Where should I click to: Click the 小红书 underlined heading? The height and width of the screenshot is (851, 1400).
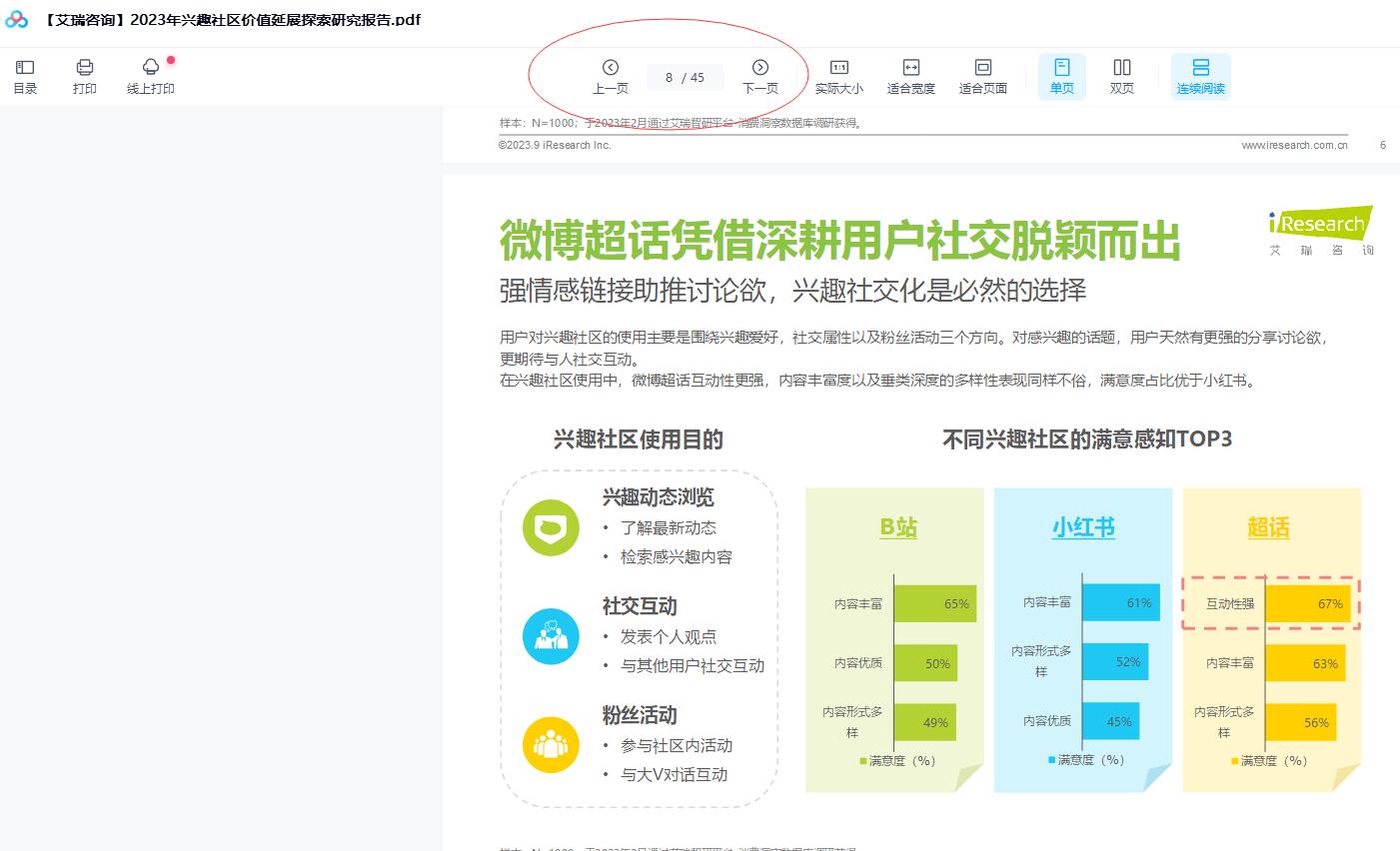coord(1083,527)
